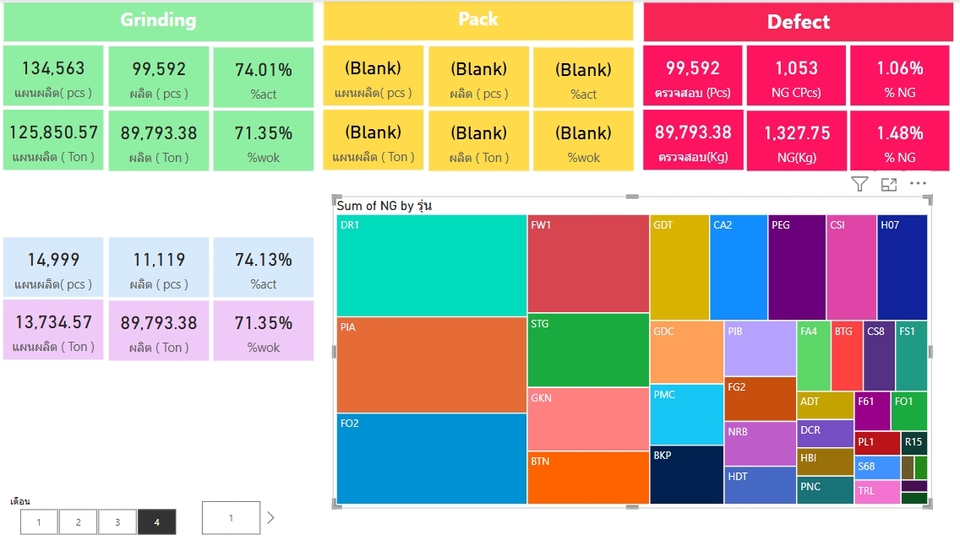Viewport: 960px width, 540px height.
Task: Click the focus mode icon
Action: click(889, 184)
